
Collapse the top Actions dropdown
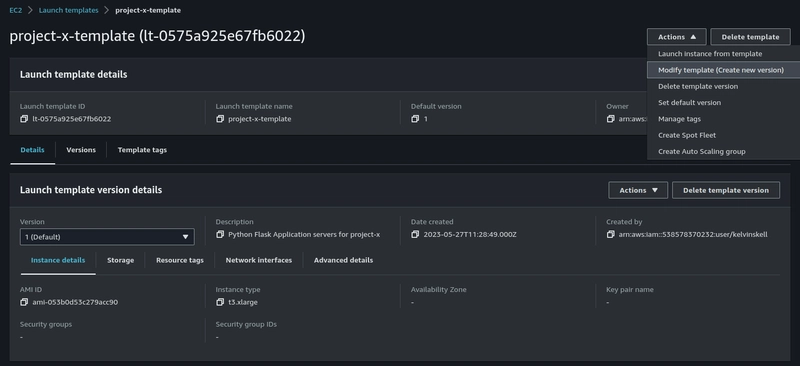[x=677, y=37]
